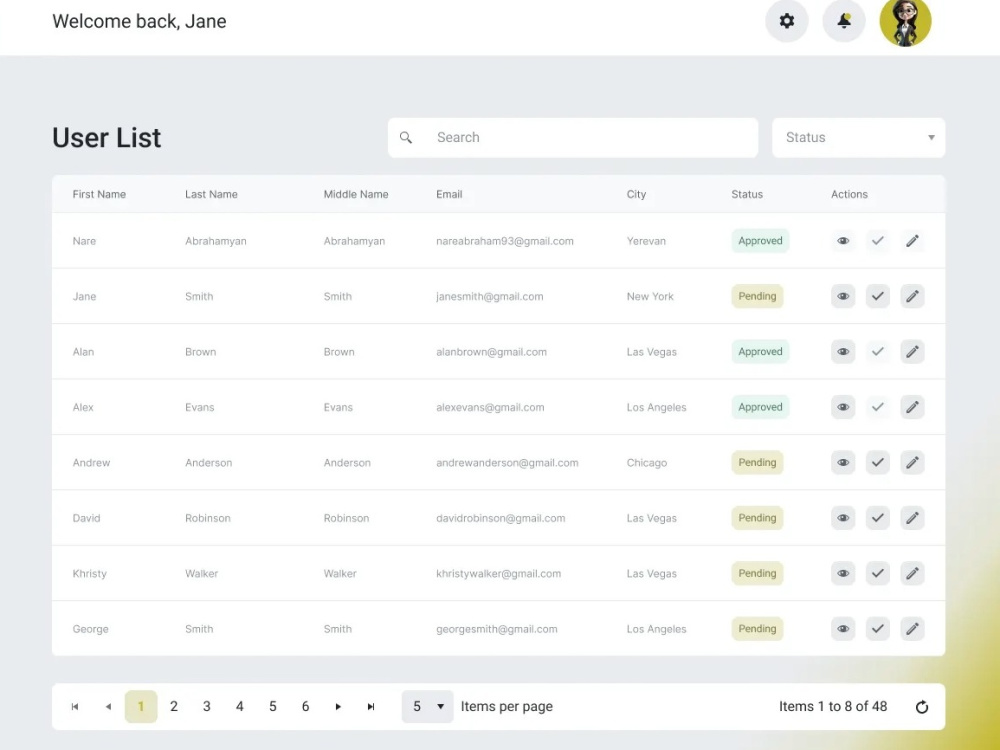Viewport: 1000px width, 750px height.
Task: Edit Jane Smith's record
Action: (912, 296)
